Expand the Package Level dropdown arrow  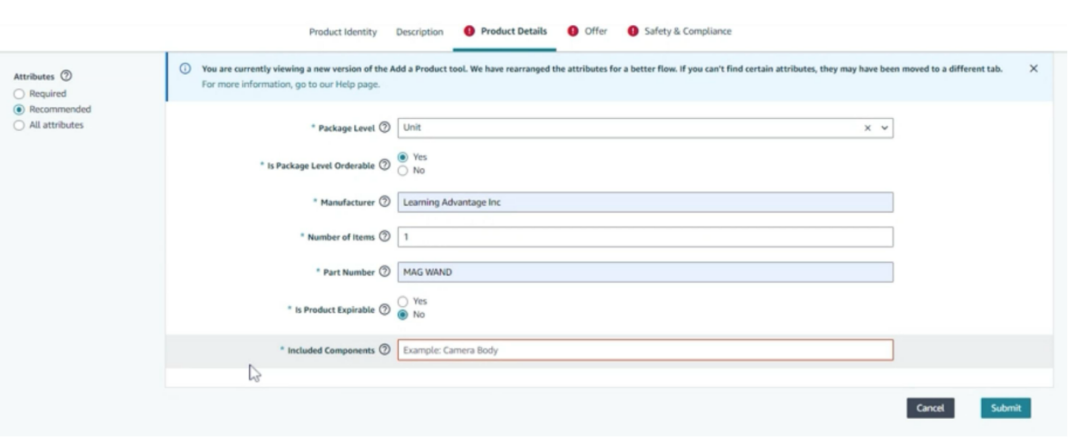pos(884,128)
